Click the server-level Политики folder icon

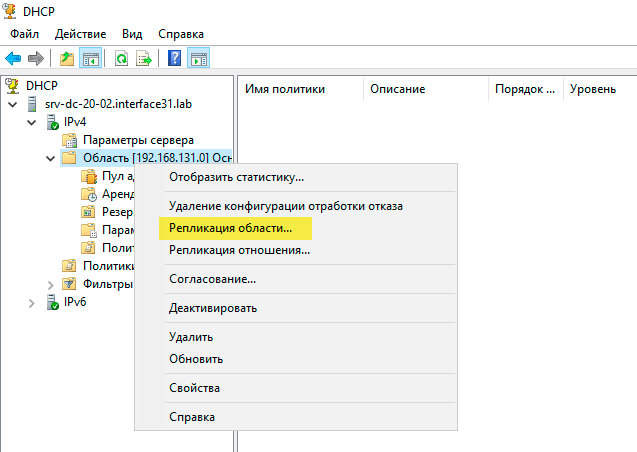(69, 266)
